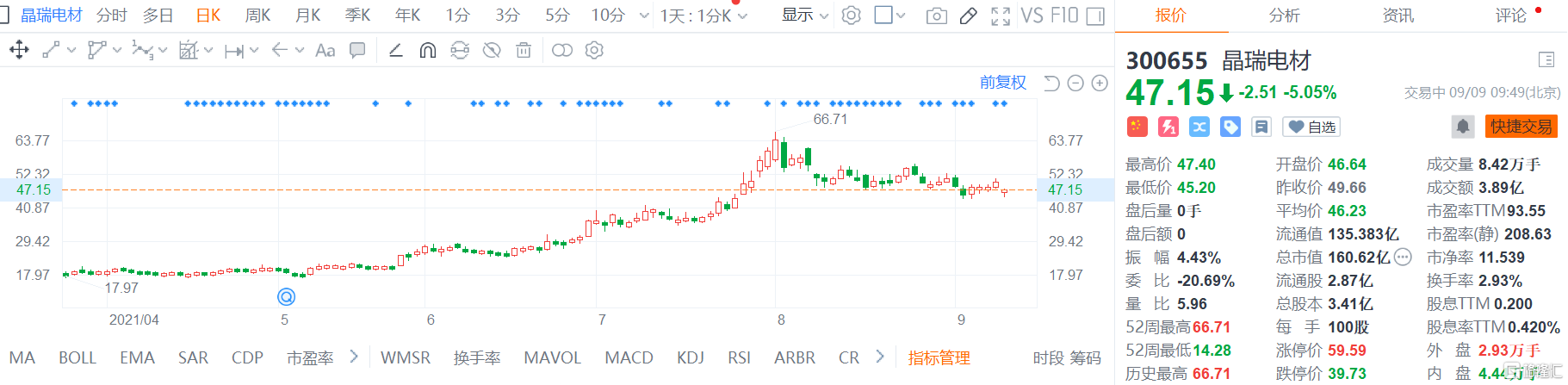
Task: Open chart settings gear in top bar
Action: pos(851,16)
